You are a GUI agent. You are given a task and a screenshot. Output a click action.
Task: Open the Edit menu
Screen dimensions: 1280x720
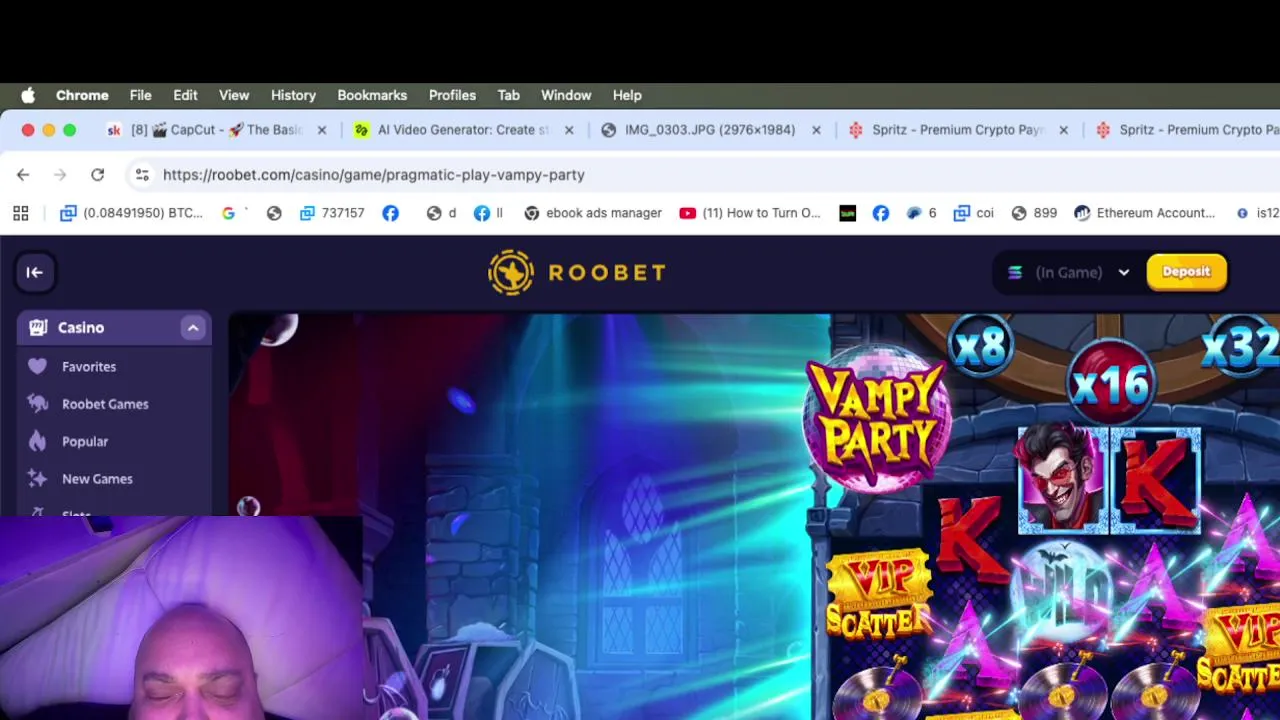point(185,95)
